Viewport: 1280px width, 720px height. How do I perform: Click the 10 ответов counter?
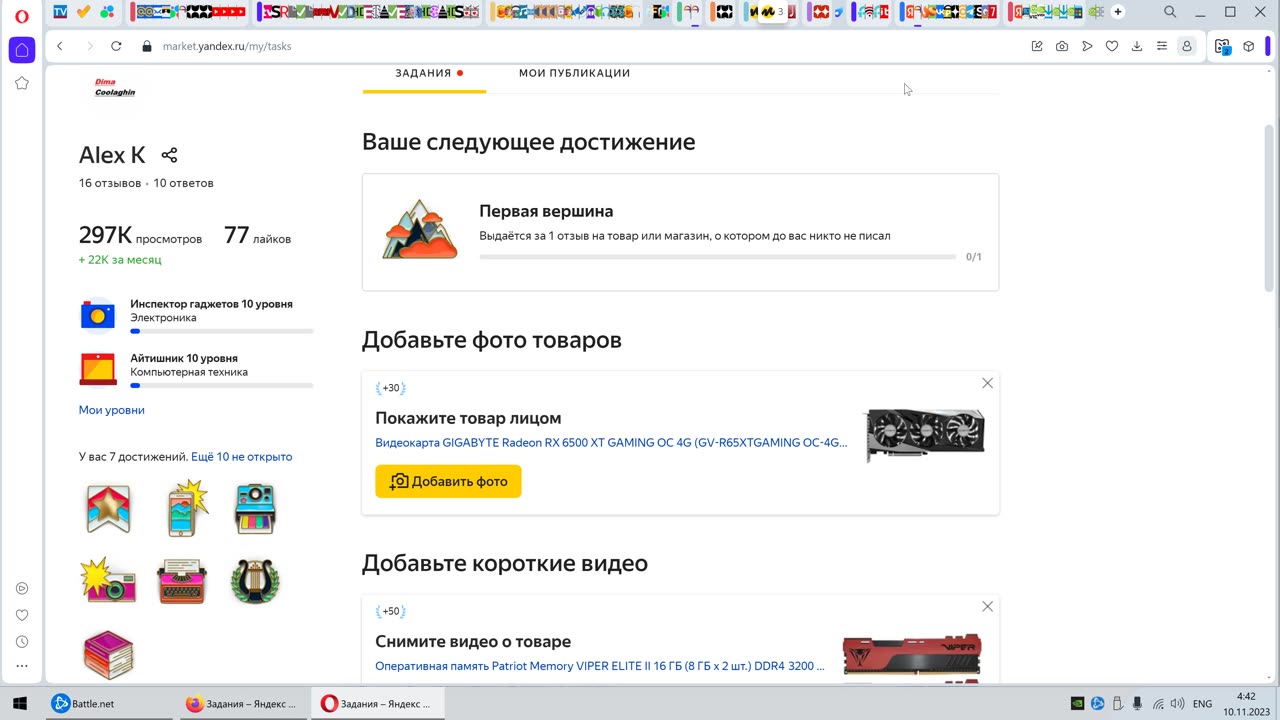point(183,183)
